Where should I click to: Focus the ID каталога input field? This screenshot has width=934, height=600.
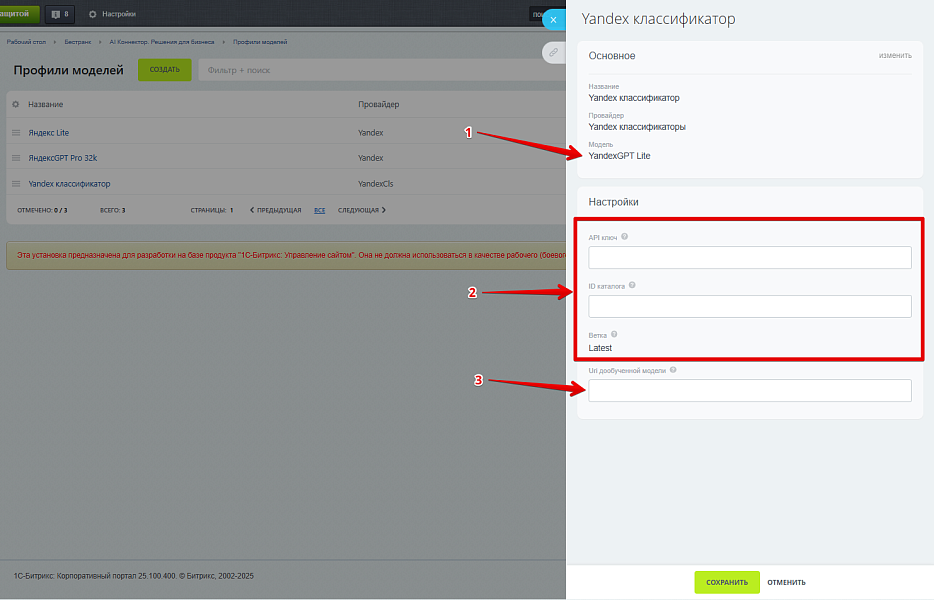(750, 306)
